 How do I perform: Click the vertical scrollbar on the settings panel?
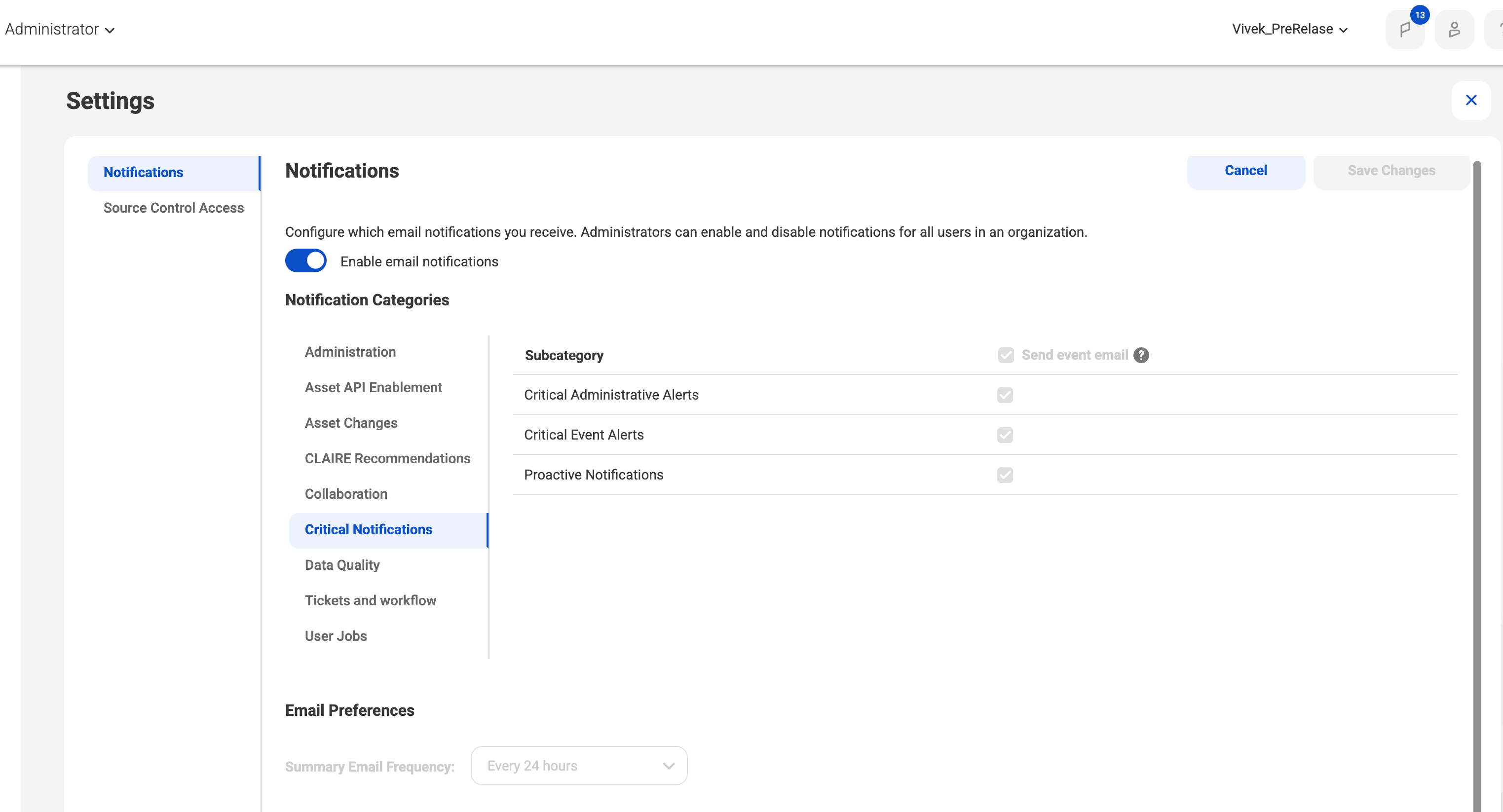[x=1477, y=485]
